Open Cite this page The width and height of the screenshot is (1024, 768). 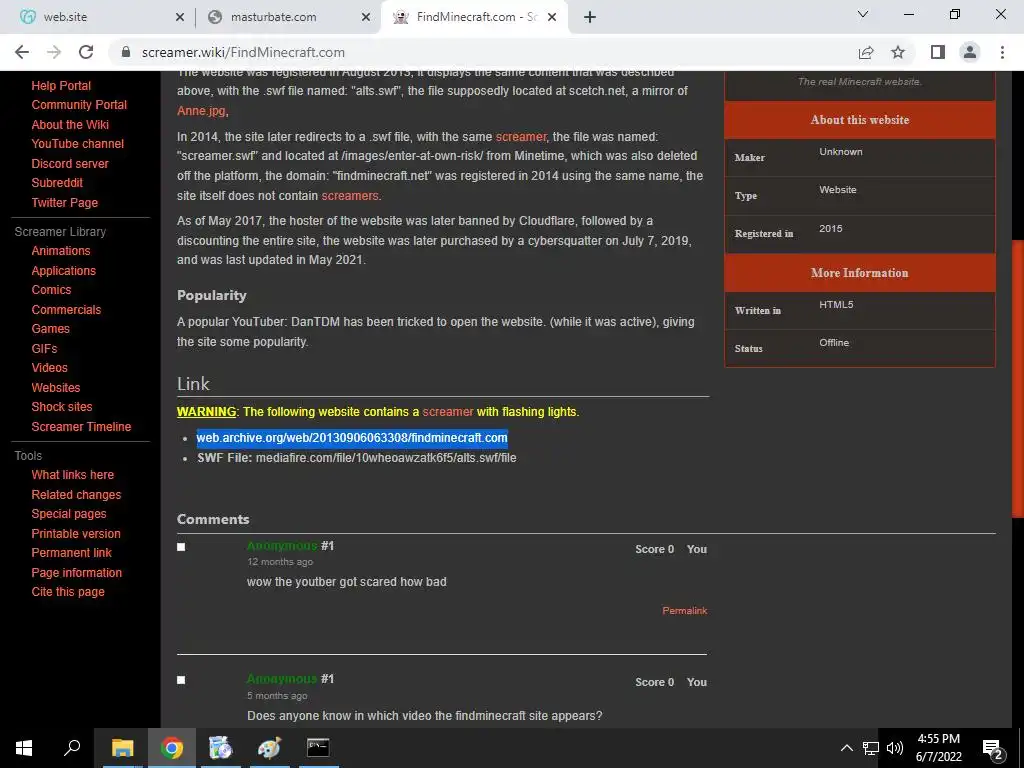(68, 592)
